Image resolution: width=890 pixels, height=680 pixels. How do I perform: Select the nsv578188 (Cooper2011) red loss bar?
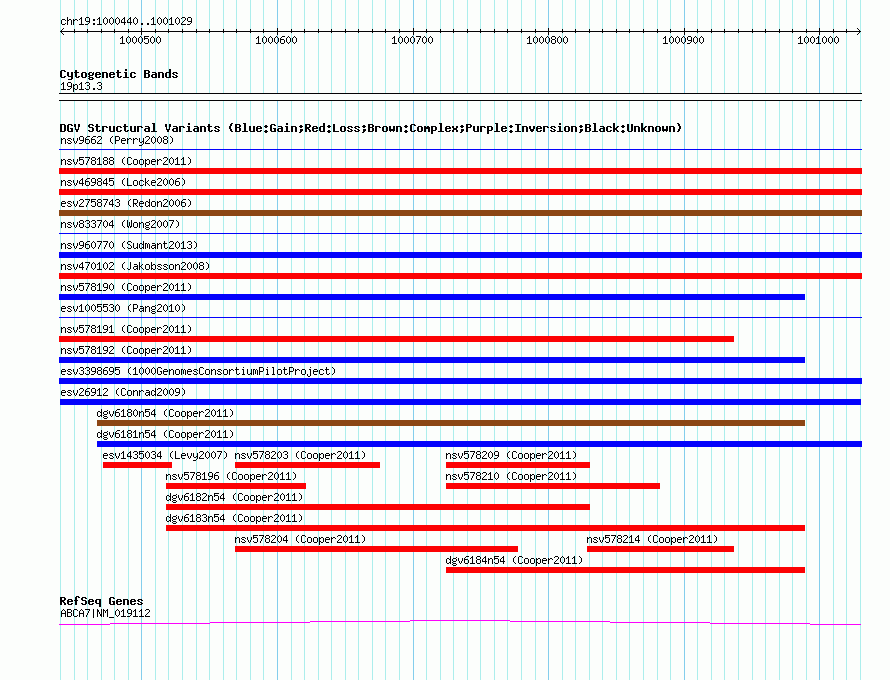tap(460, 171)
